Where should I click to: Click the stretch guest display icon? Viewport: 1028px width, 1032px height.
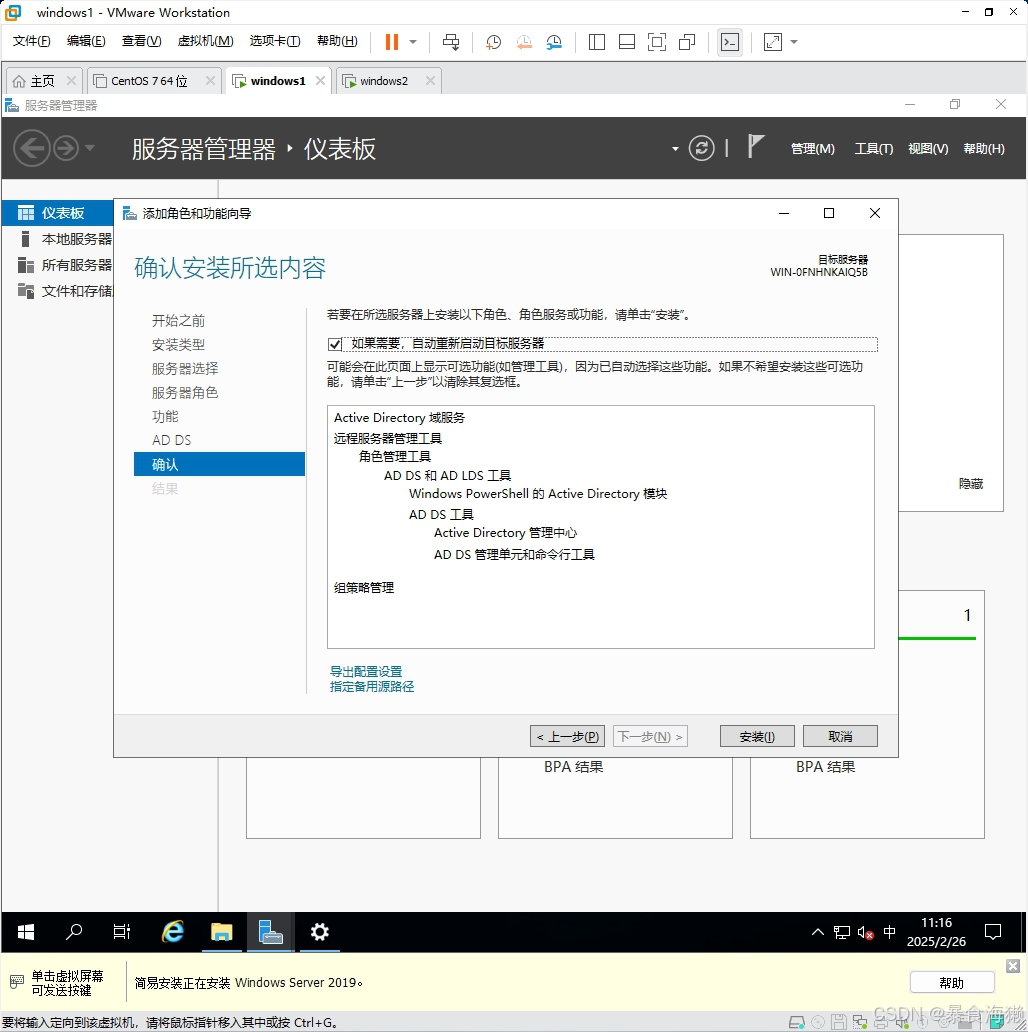click(x=773, y=42)
